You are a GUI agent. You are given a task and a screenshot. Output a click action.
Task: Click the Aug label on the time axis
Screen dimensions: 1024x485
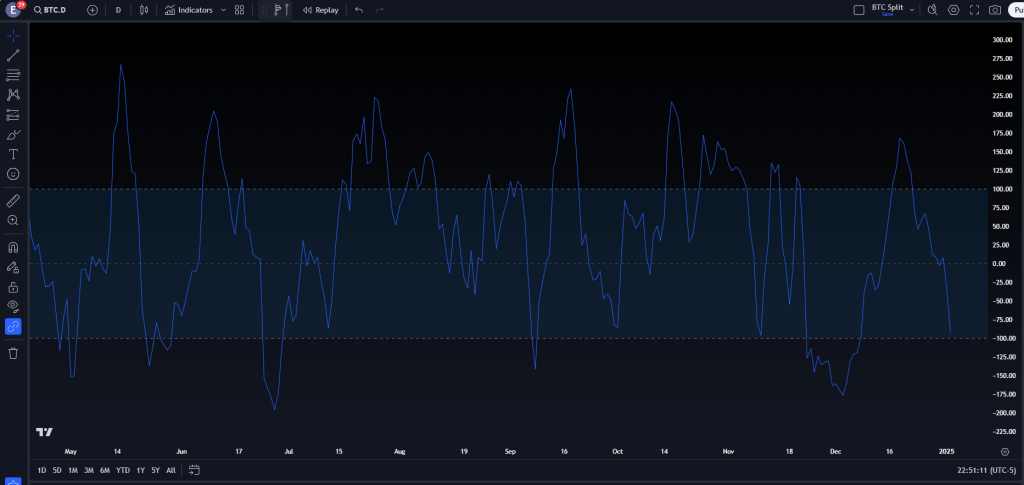coord(400,451)
